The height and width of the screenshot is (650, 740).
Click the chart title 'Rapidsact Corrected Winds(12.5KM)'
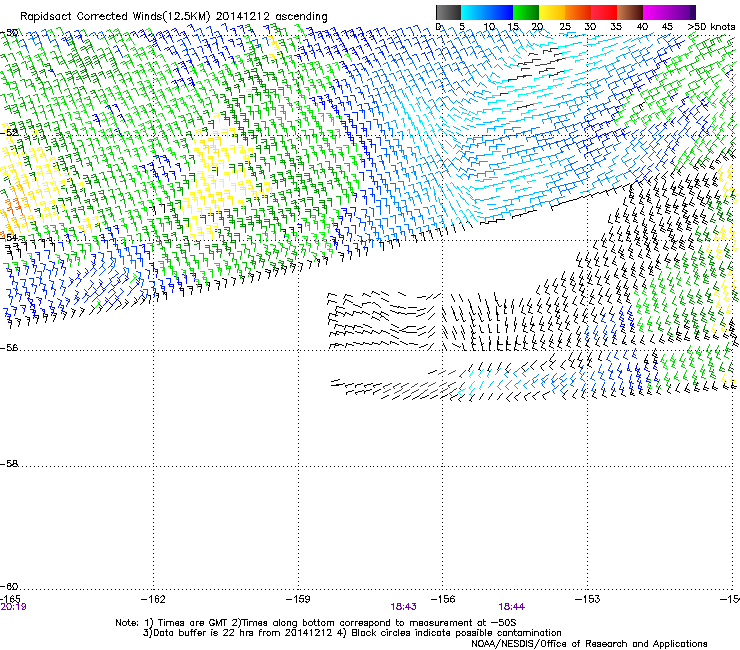click(115, 17)
